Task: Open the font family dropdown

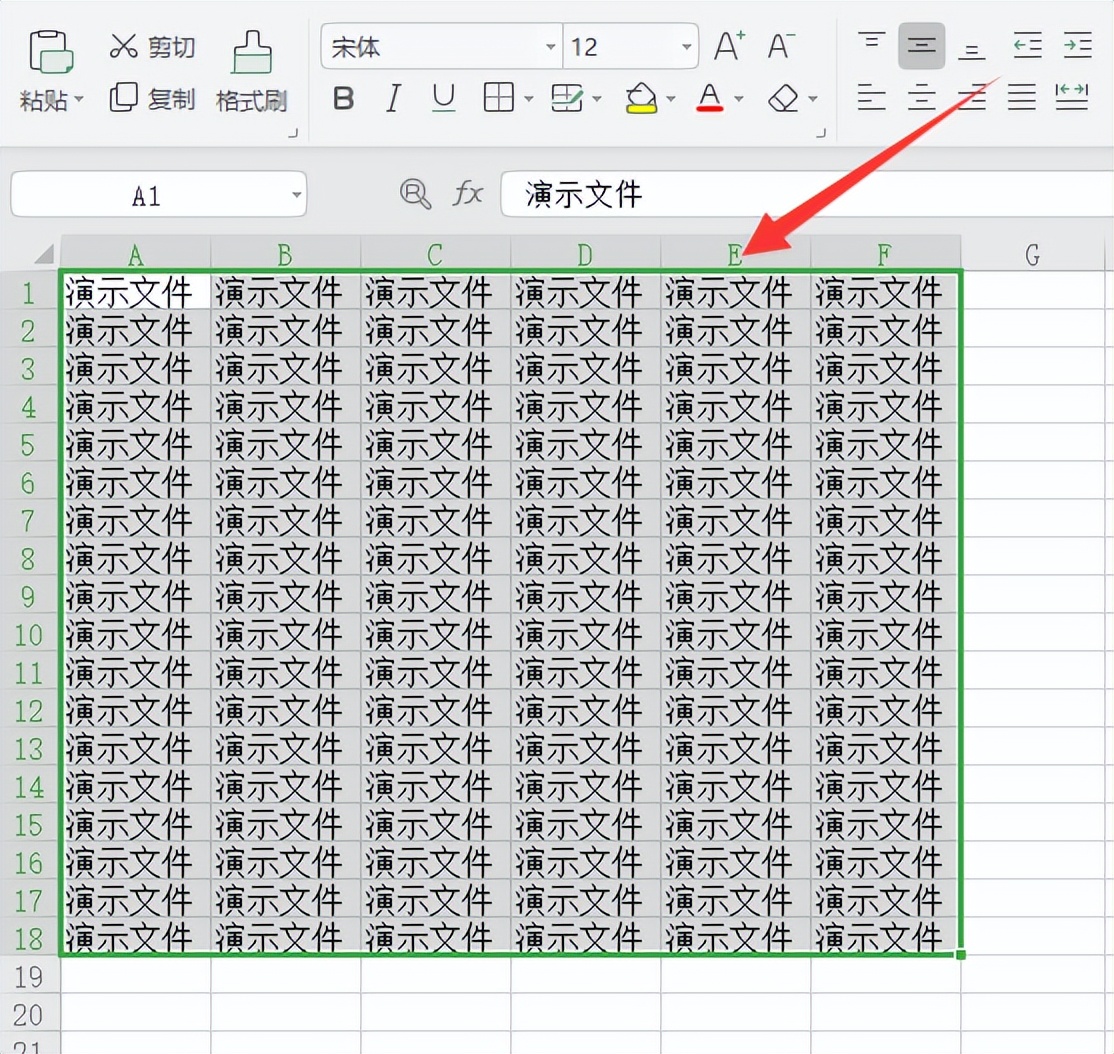Action: click(x=549, y=46)
